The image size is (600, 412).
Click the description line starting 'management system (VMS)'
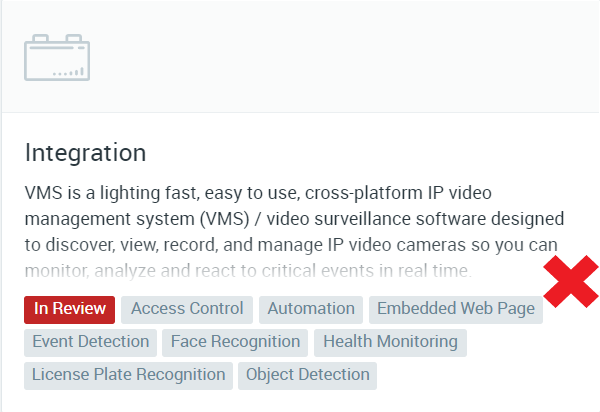click(294, 219)
